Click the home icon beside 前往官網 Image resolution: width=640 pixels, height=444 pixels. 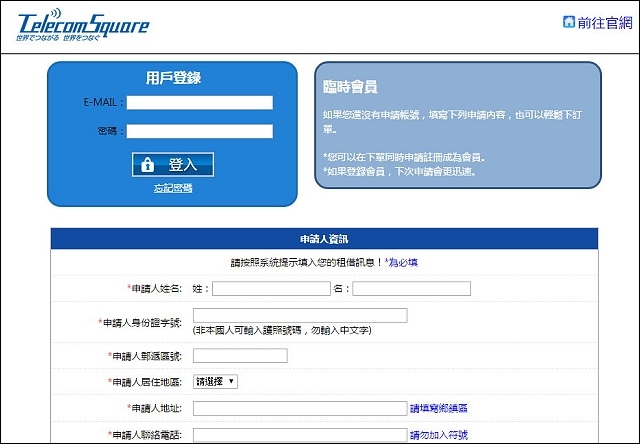click(569, 22)
